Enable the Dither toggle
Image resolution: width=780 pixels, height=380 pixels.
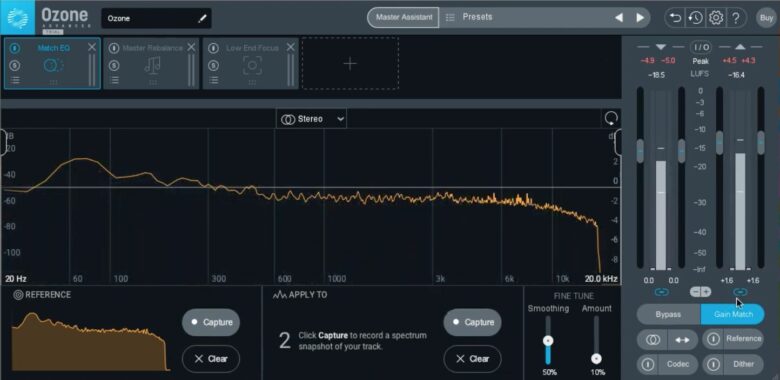coord(713,364)
